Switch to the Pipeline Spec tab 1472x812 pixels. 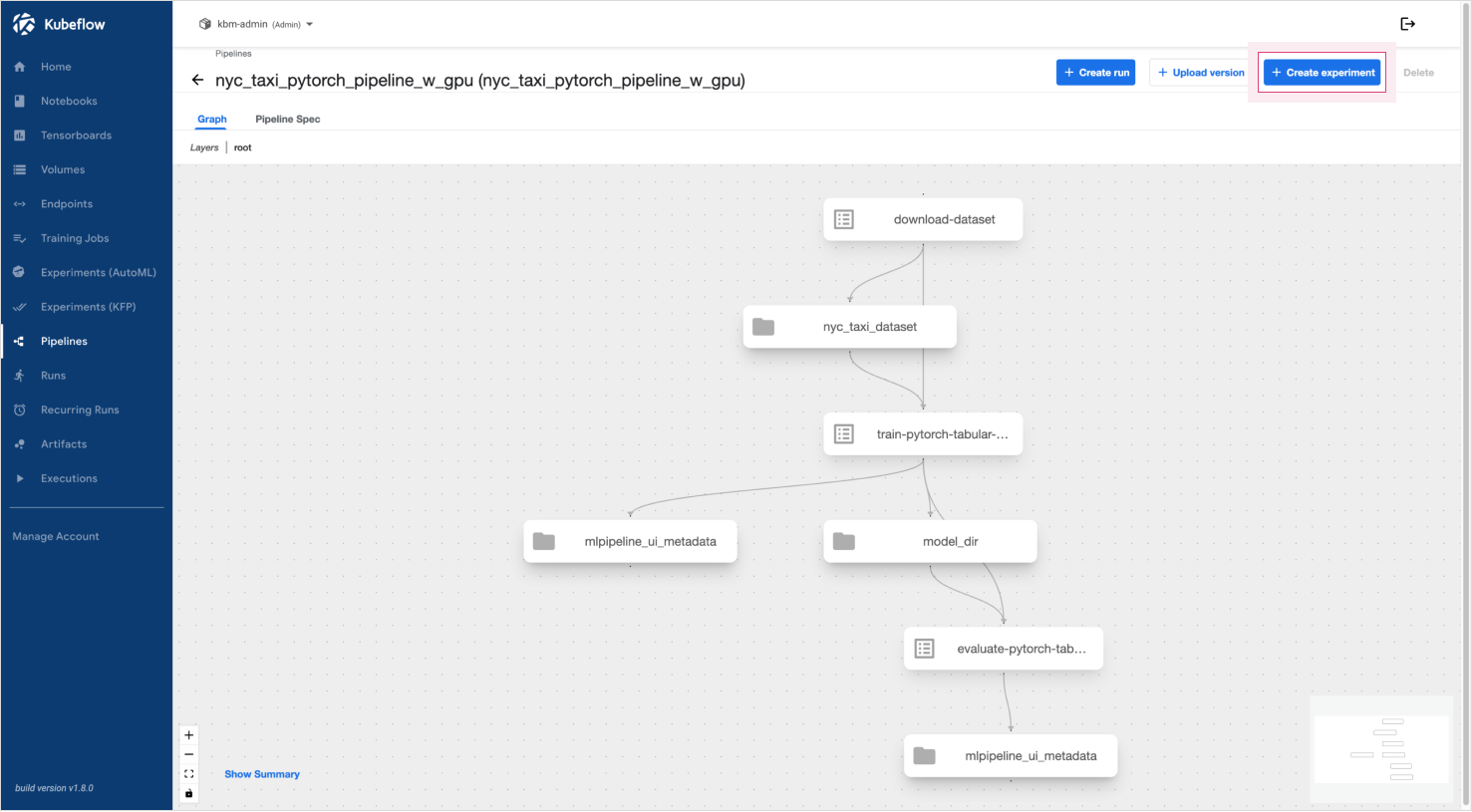pos(288,119)
